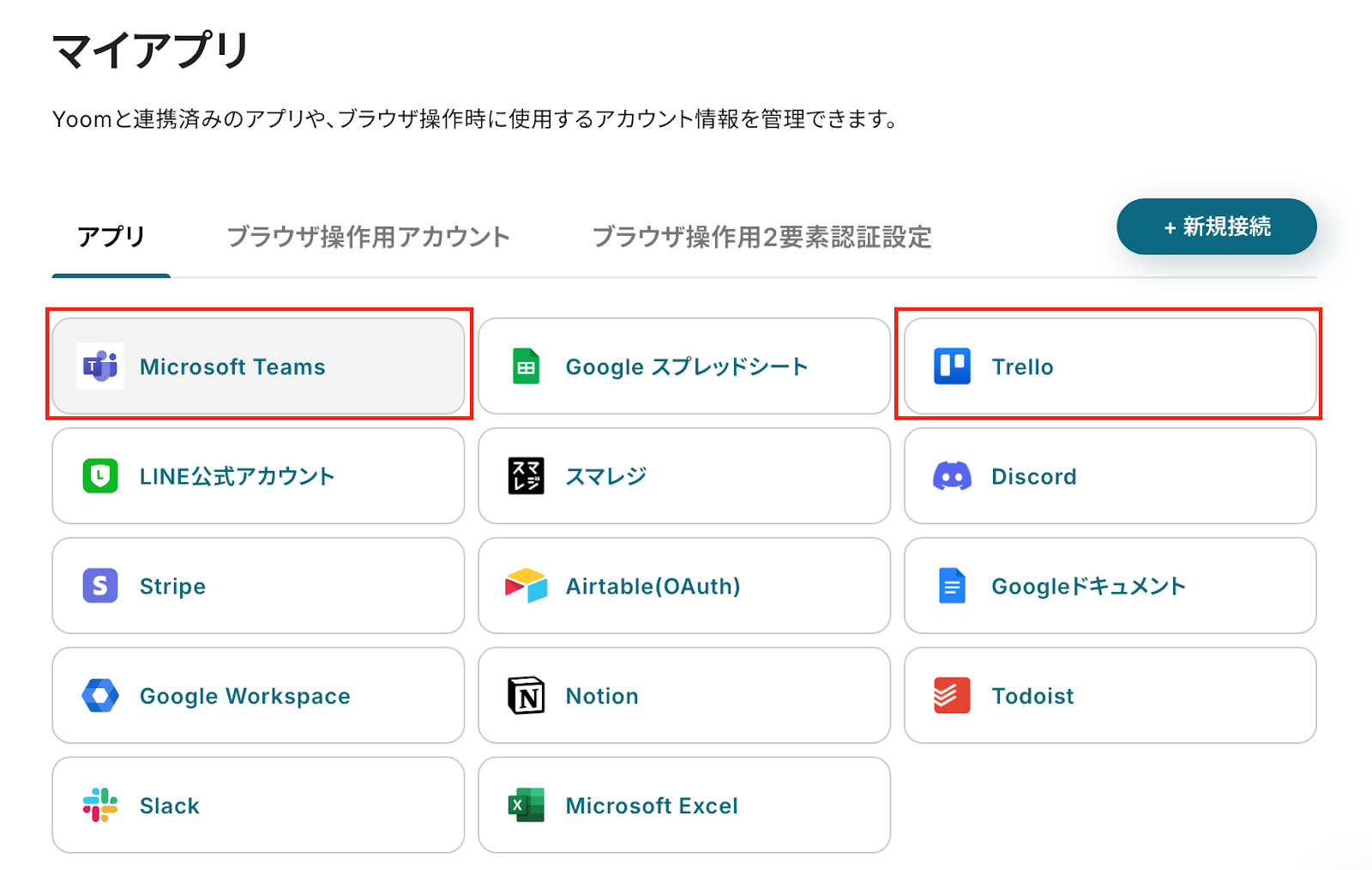Open the スマレジ app label
This screenshot has width=1372, height=870.
tap(606, 477)
